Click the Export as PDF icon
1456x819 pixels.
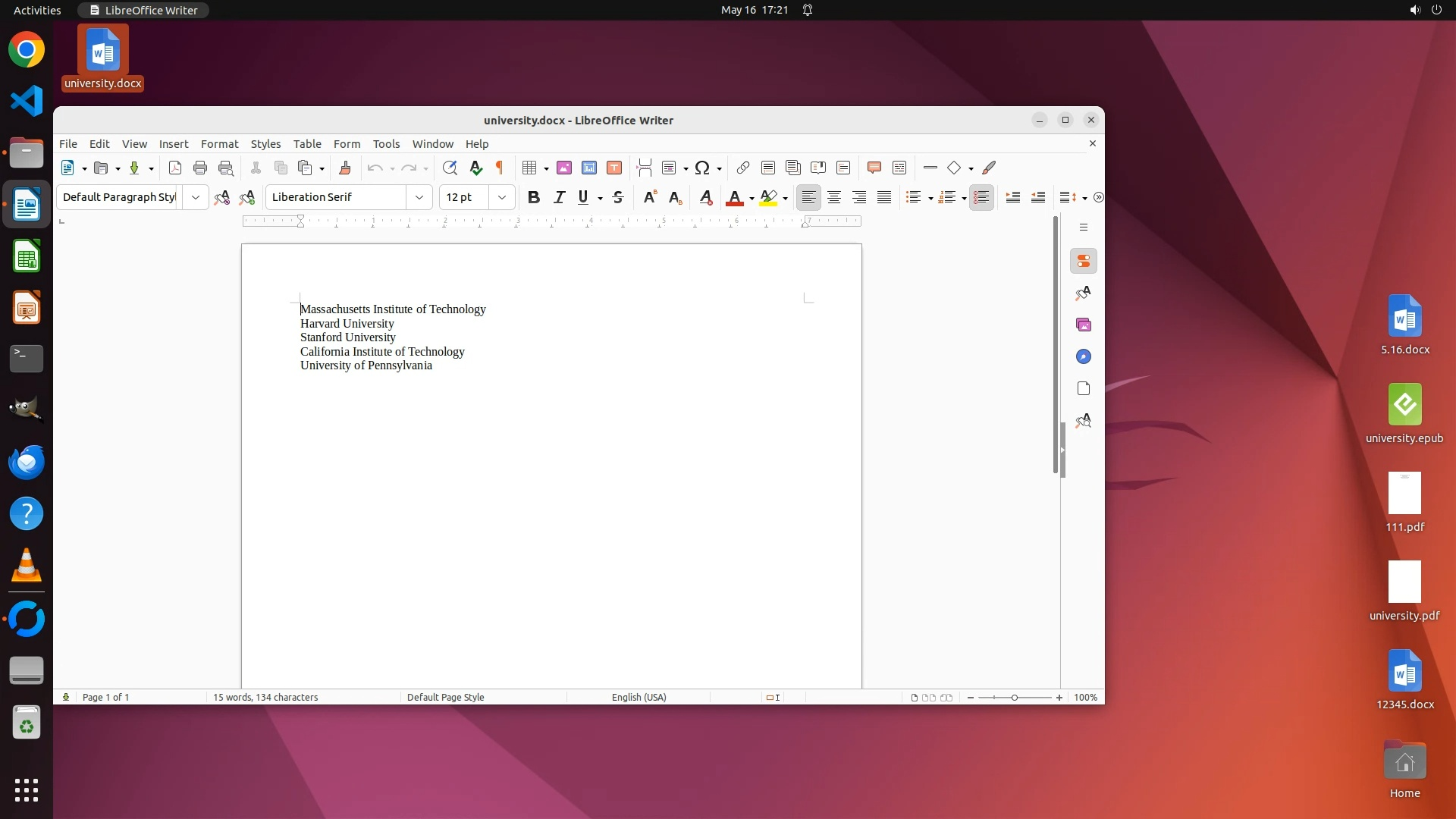[x=175, y=168]
